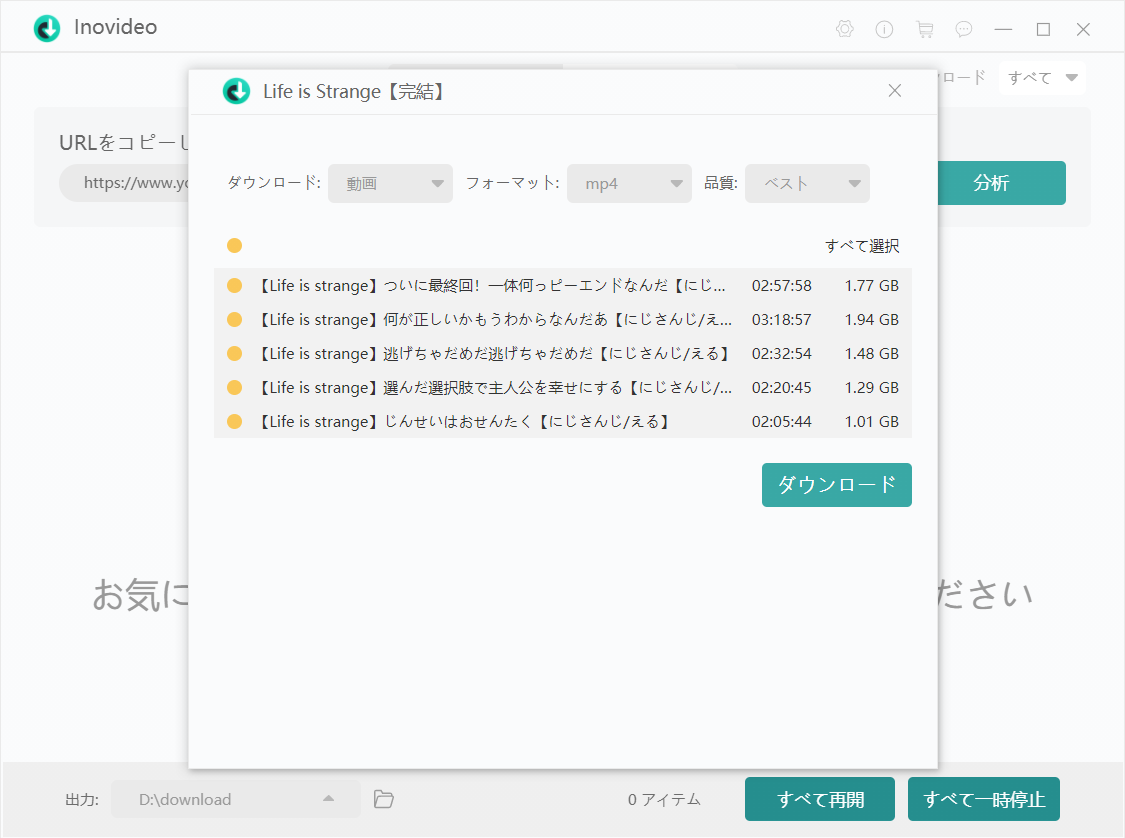Toggle selection of the 02:57:58 video

[235, 286]
